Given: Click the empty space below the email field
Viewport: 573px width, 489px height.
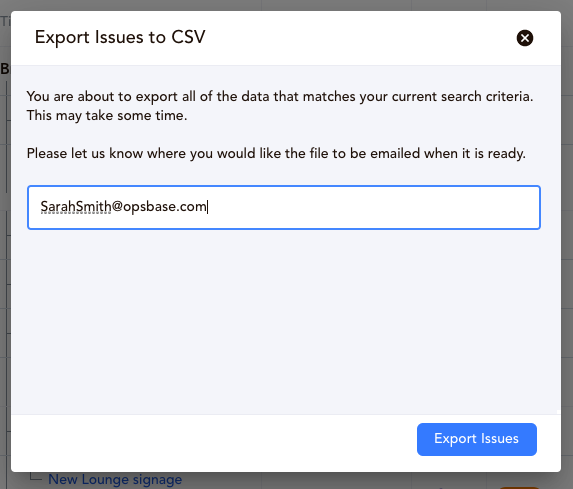Looking at the screenshot, I should [285, 322].
